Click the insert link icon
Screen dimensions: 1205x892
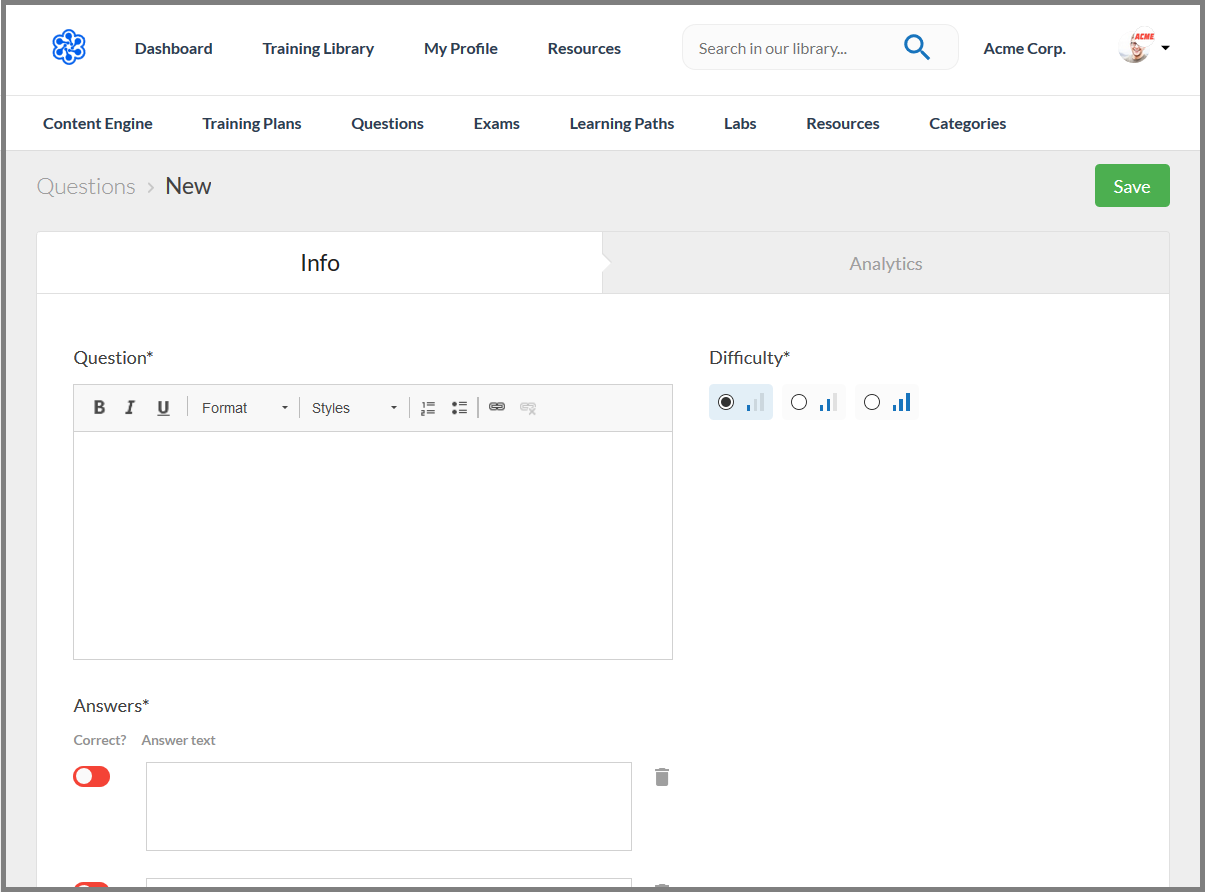pyautogui.click(x=497, y=407)
